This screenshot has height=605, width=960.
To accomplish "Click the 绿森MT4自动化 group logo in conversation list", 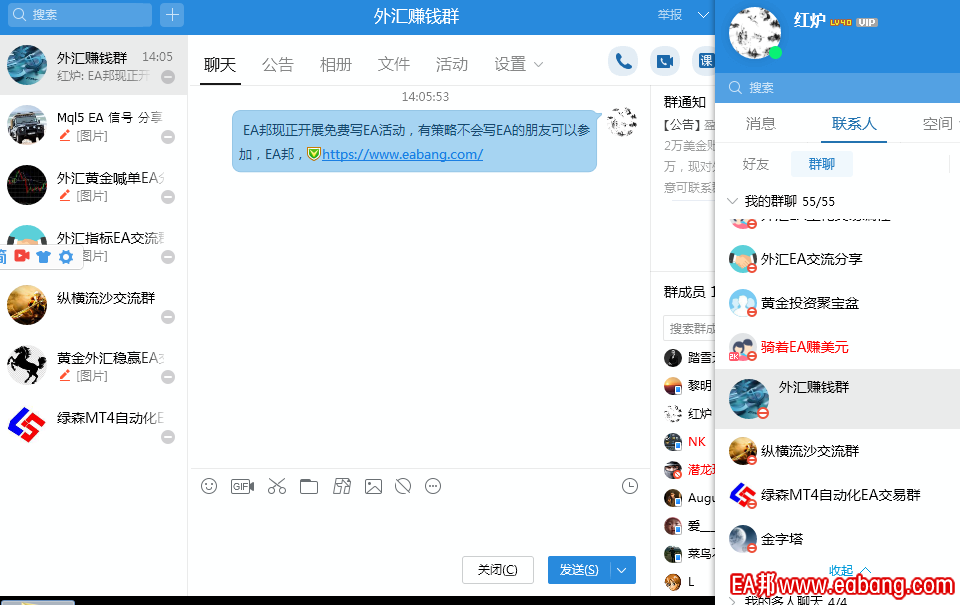I will click(x=27, y=425).
